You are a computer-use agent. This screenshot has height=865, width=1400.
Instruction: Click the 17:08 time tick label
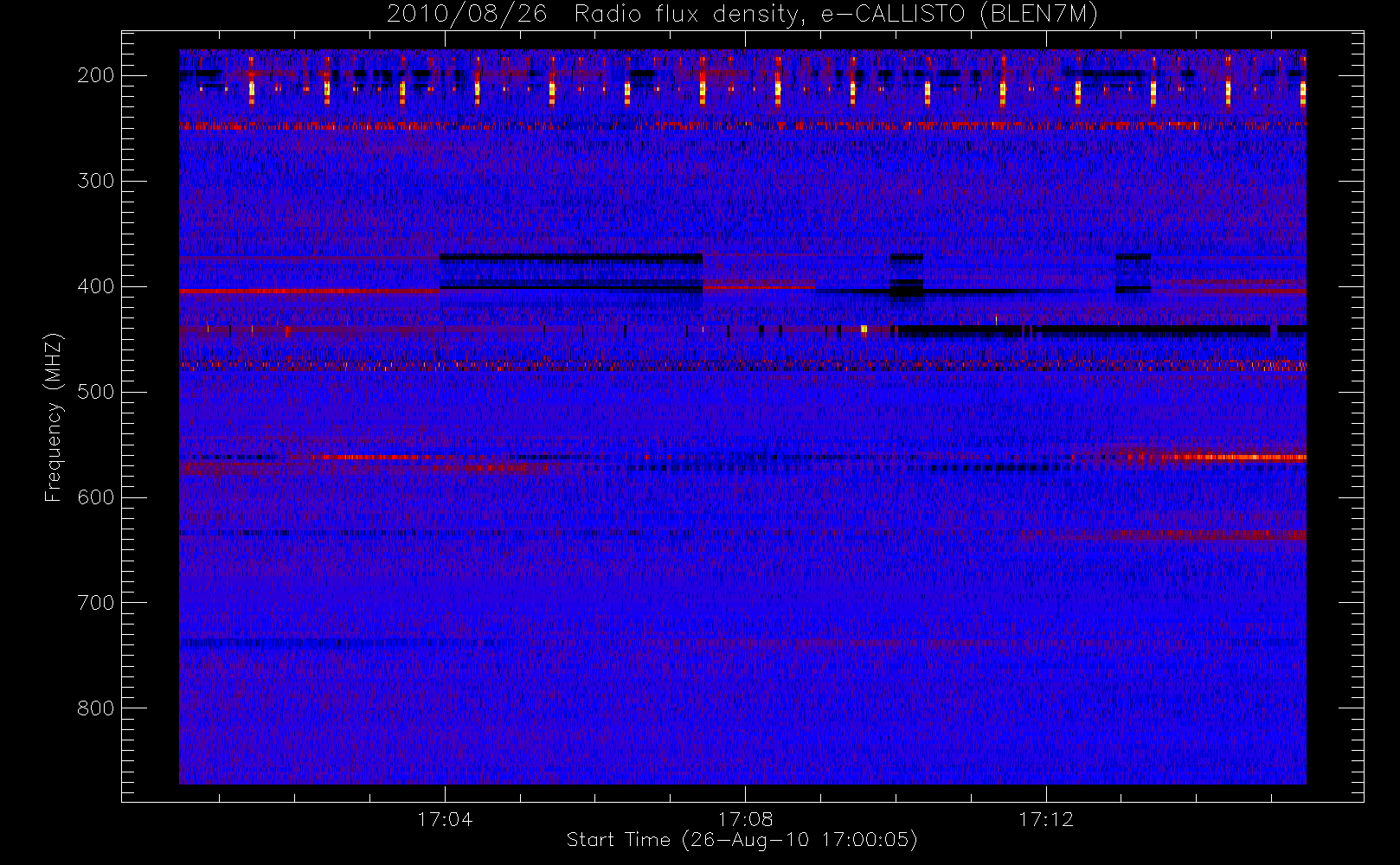[745, 819]
